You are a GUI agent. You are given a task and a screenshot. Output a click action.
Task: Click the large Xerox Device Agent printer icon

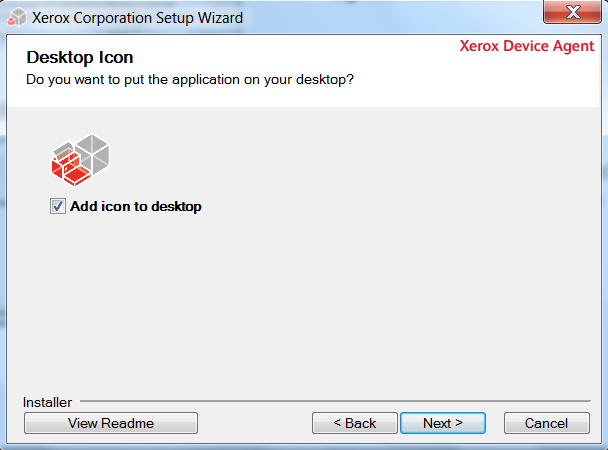click(x=81, y=160)
